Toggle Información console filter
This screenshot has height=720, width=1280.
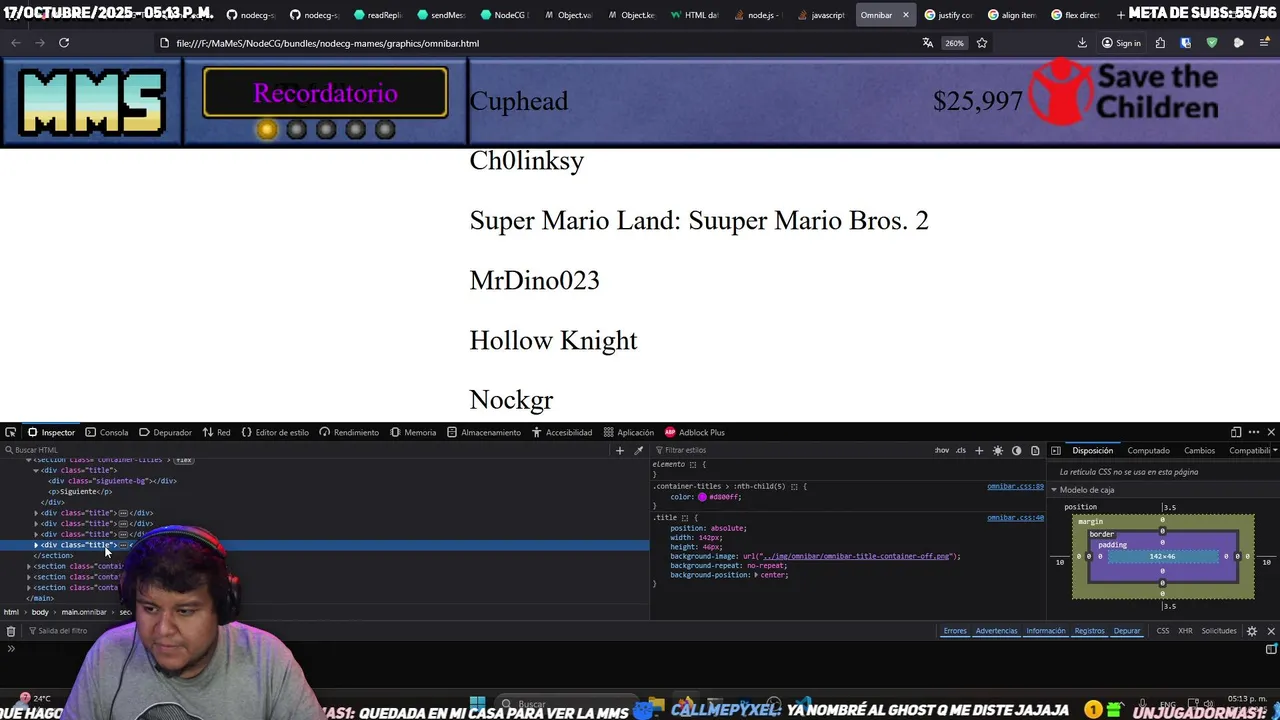coord(1046,631)
